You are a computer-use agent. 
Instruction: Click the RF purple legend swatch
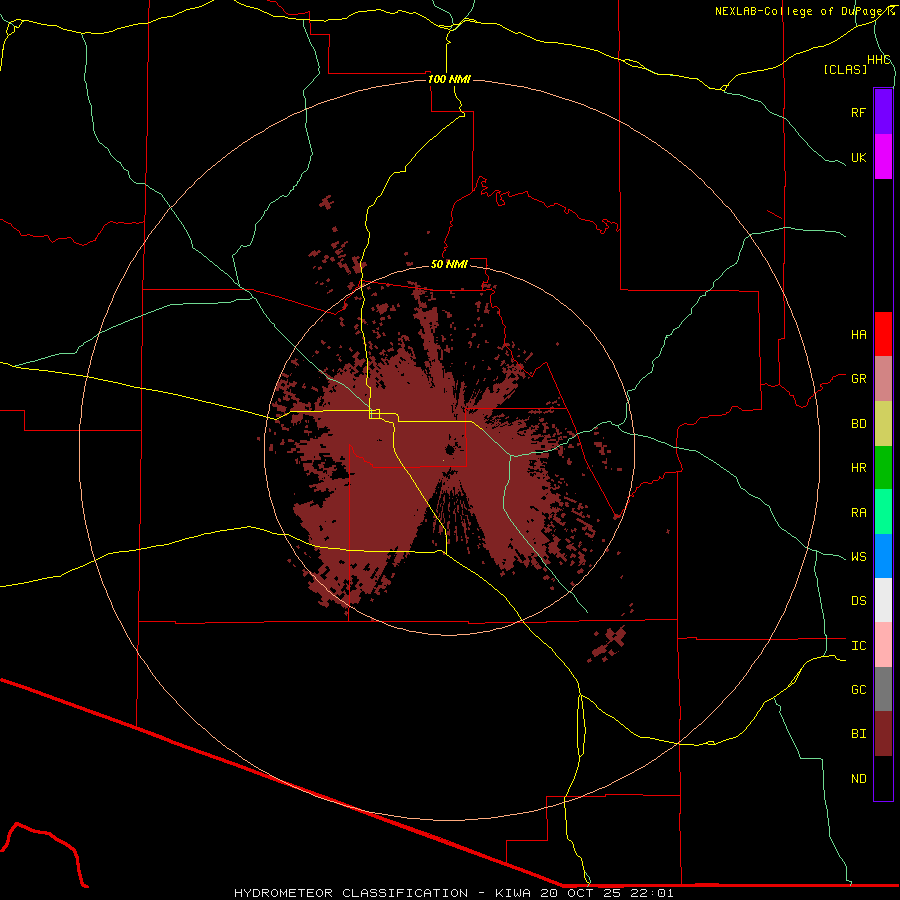point(883,112)
